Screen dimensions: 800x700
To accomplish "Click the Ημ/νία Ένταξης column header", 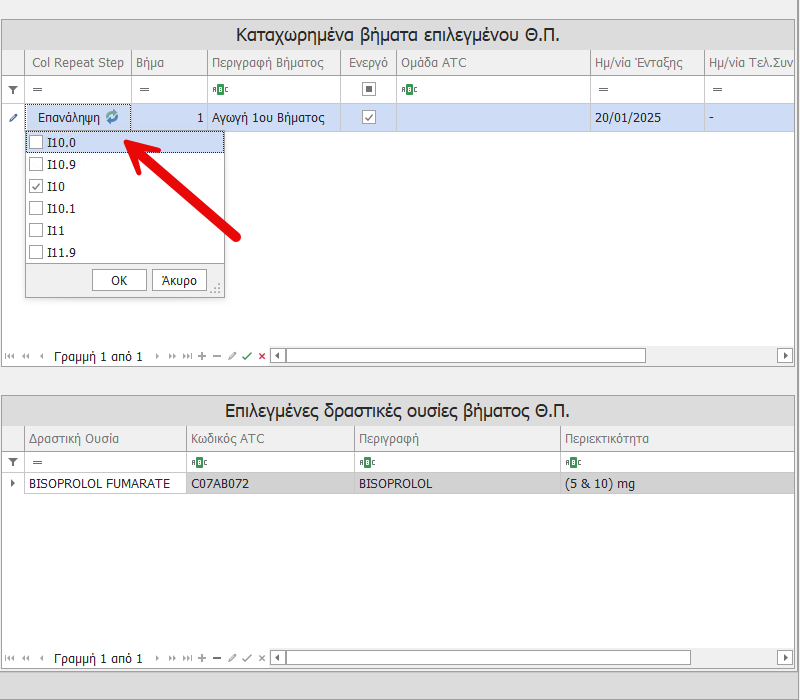I will click(x=646, y=63).
